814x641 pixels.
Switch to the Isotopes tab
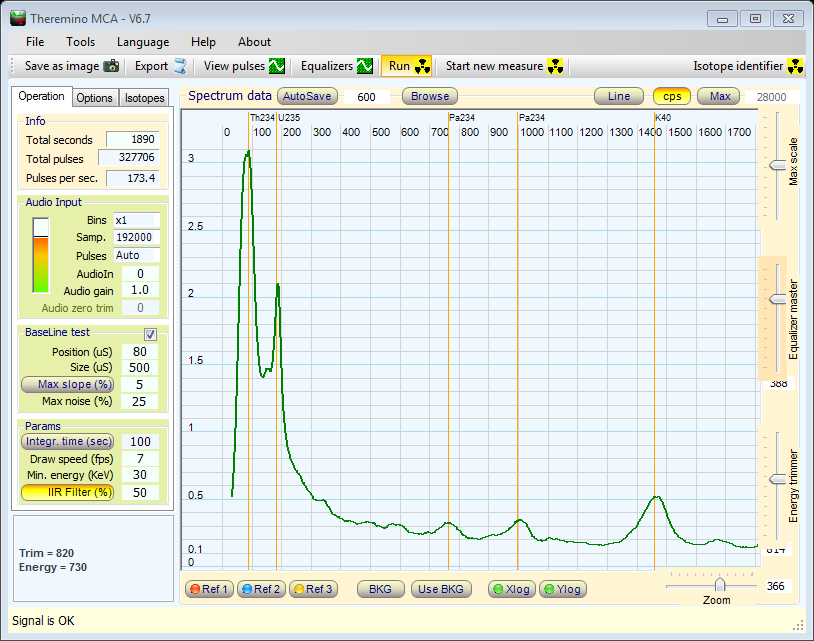(144, 98)
